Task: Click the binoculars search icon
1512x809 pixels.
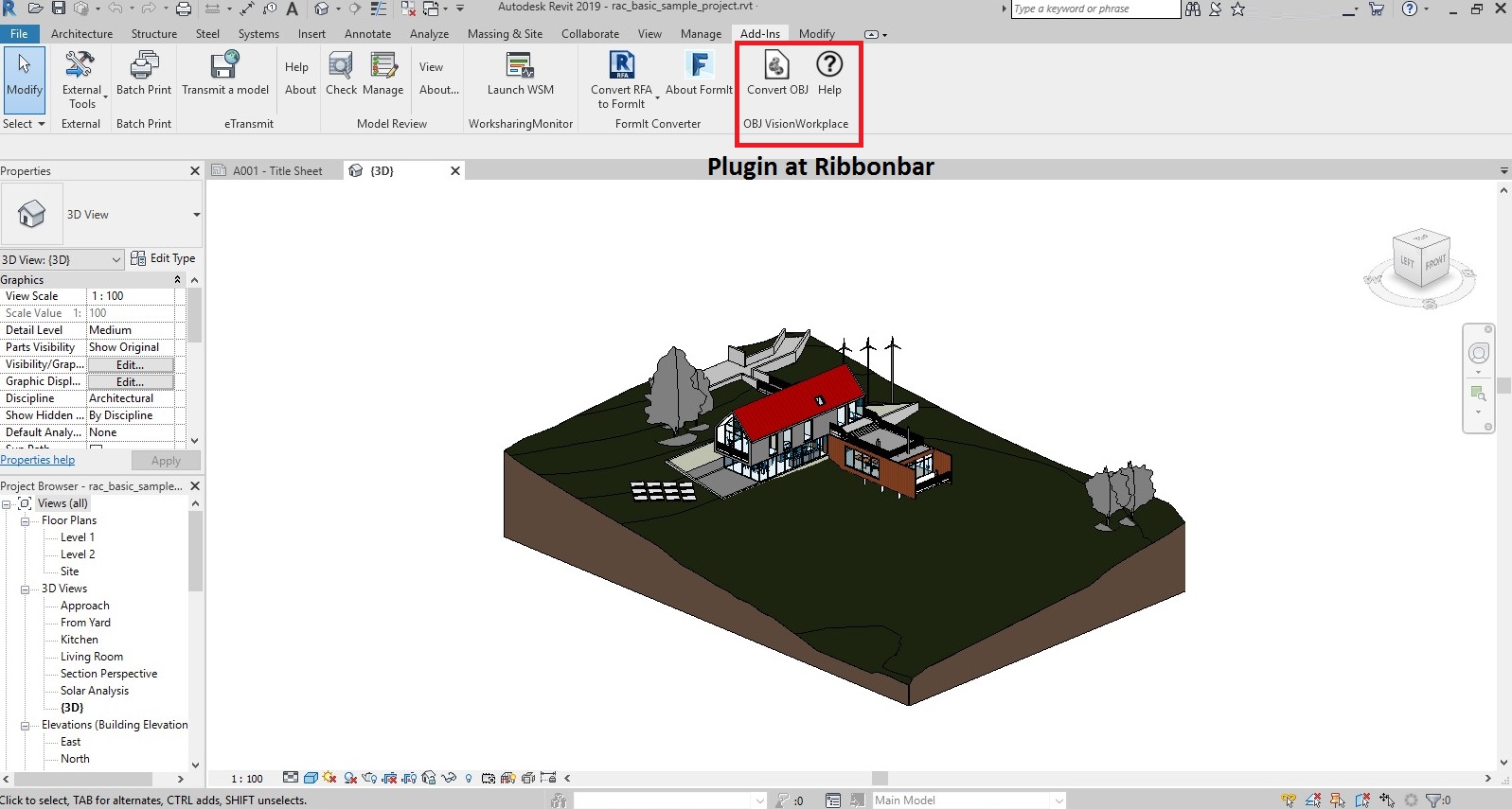Action: (1193, 9)
